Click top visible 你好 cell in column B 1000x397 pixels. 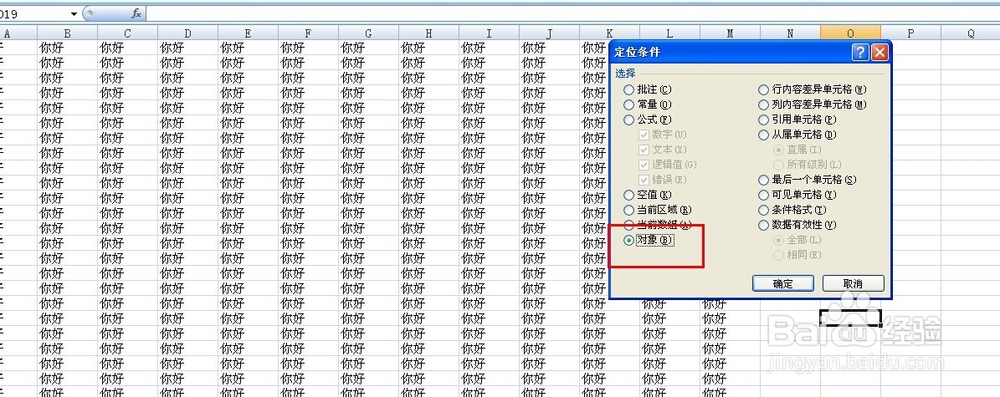67,47
